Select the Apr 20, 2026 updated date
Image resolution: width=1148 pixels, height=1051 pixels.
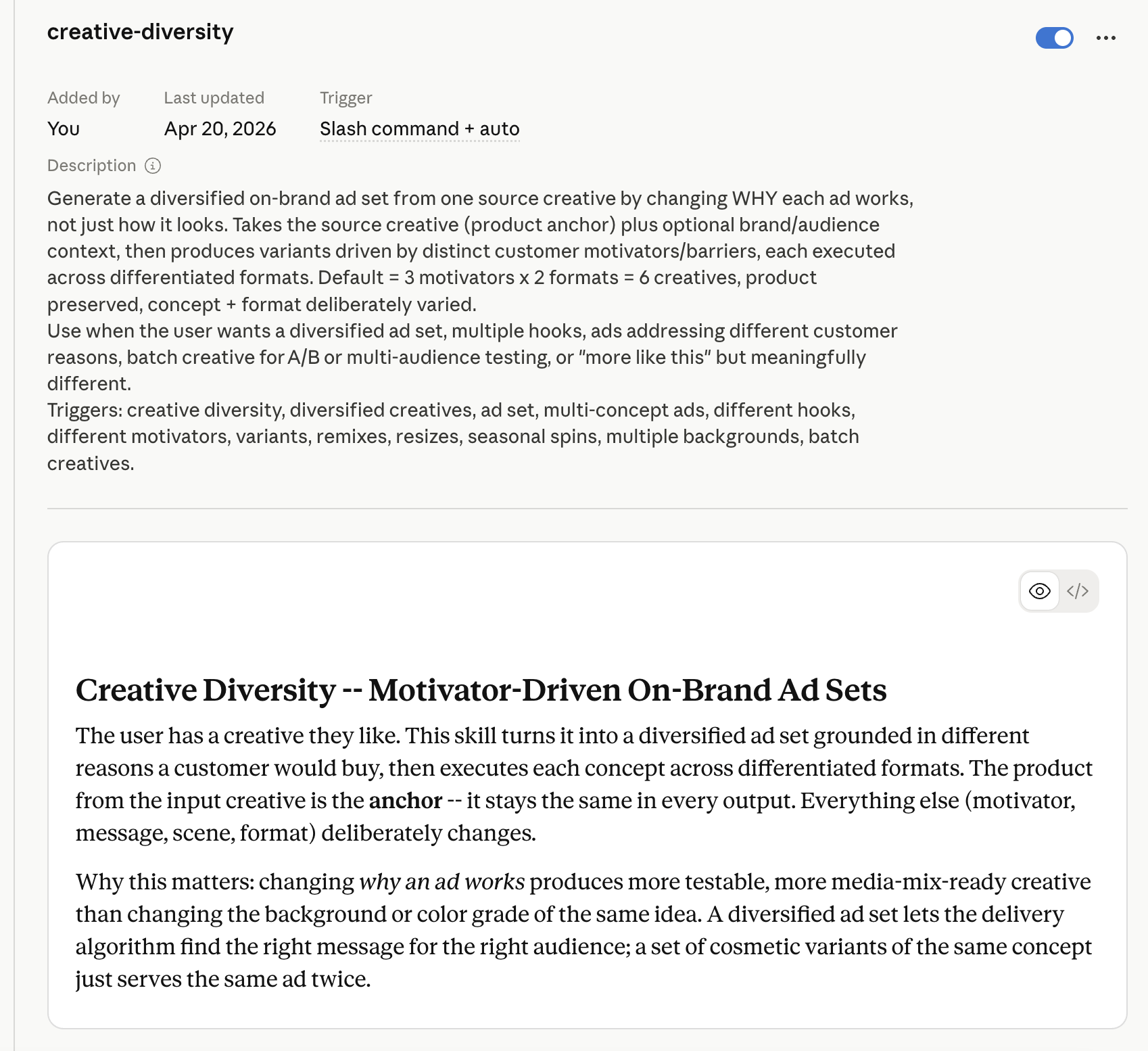220,129
